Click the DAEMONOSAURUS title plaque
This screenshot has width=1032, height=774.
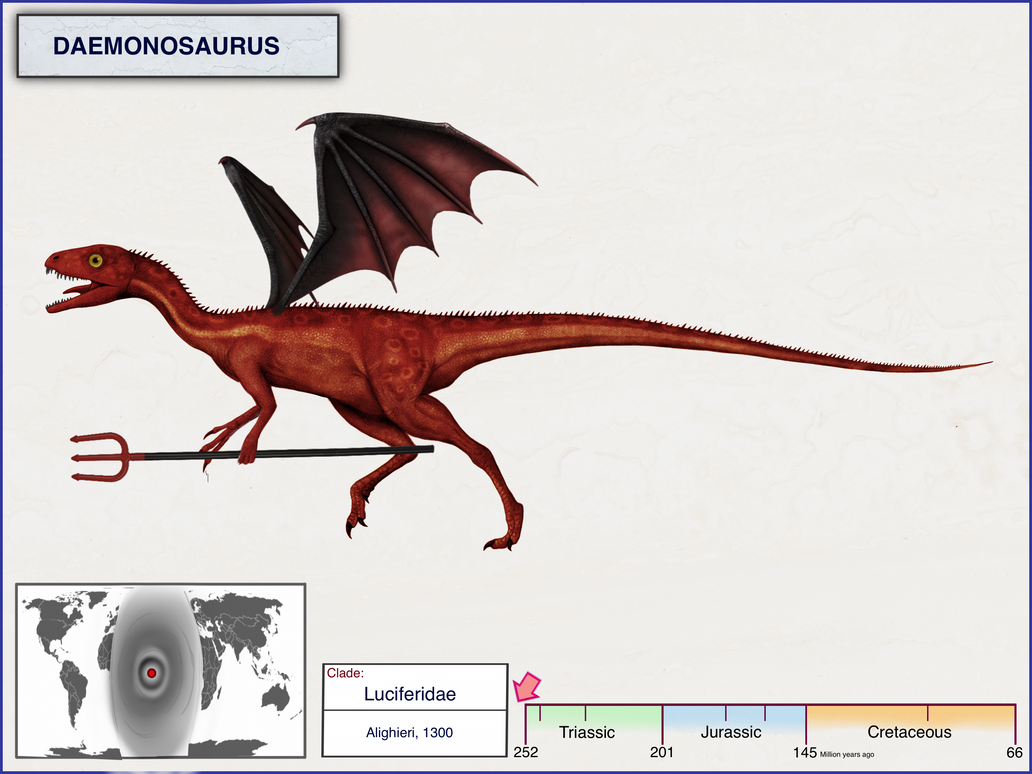coord(167,46)
